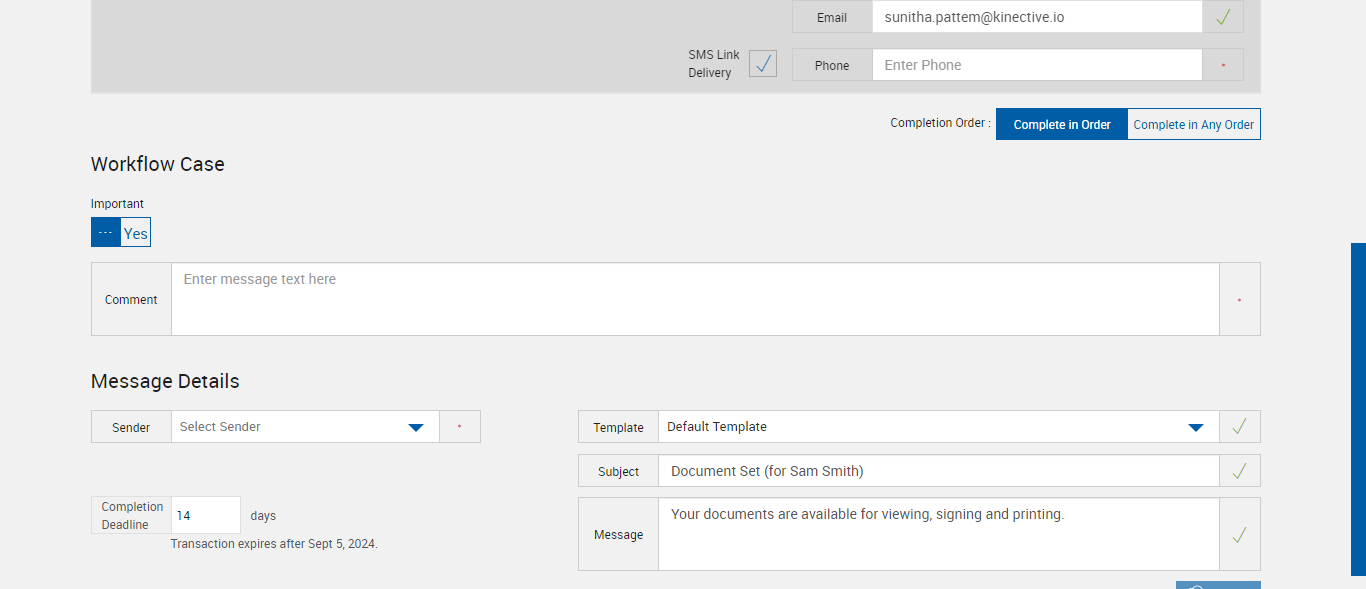Image resolution: width=1366 pixels, height=589 pixels.
Task: Click the red required marker beside Phone
Action: tap(1222, 65)
